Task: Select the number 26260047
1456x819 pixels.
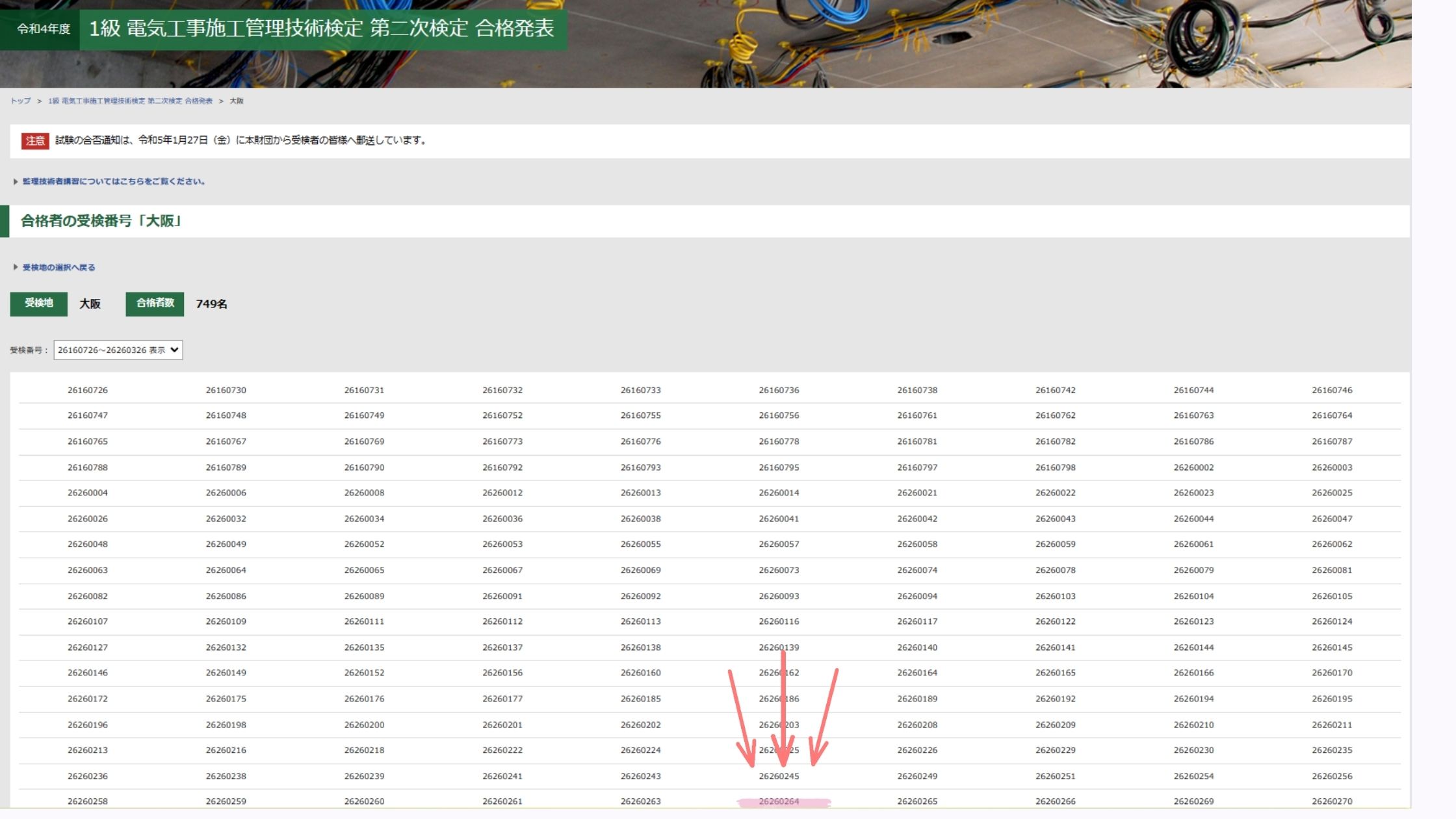Action: click(1332, 519)
